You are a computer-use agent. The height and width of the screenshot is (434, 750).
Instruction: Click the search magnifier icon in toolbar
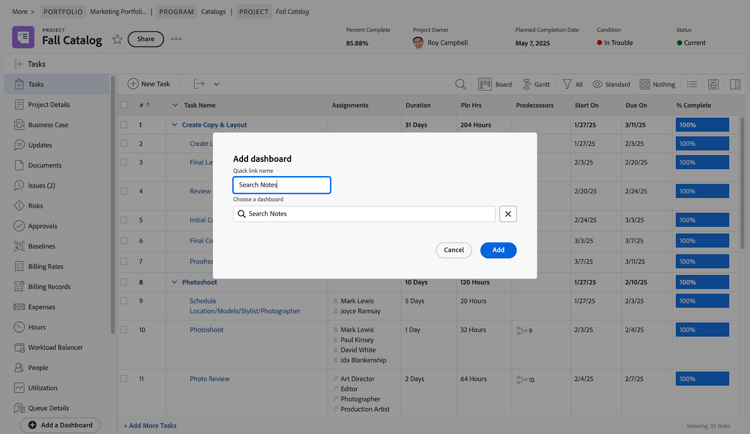point(460,85)
